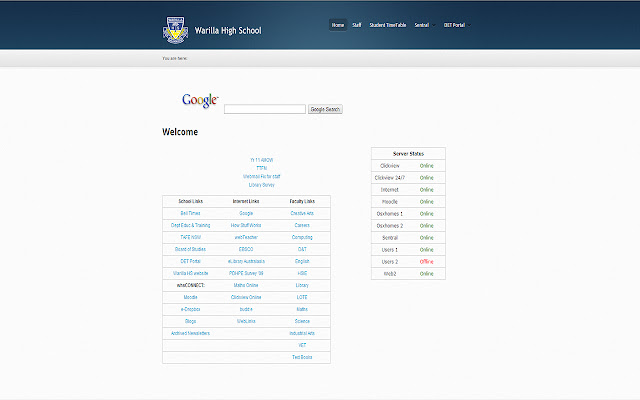Open the Industrial Arts faculty link
This screenshot has width=640, height=400.
click(x=302, y=333)
